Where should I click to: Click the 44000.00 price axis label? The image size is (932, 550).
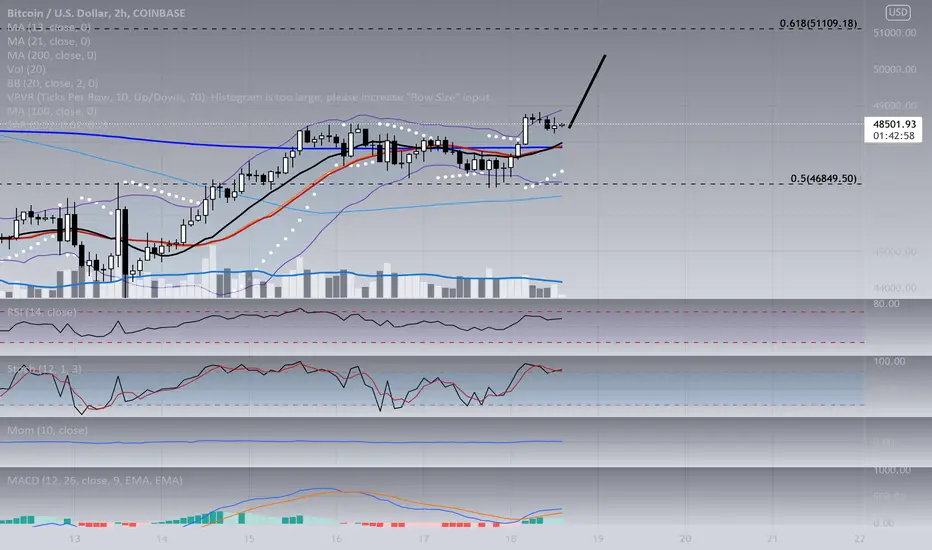click(x=895, y=288)
